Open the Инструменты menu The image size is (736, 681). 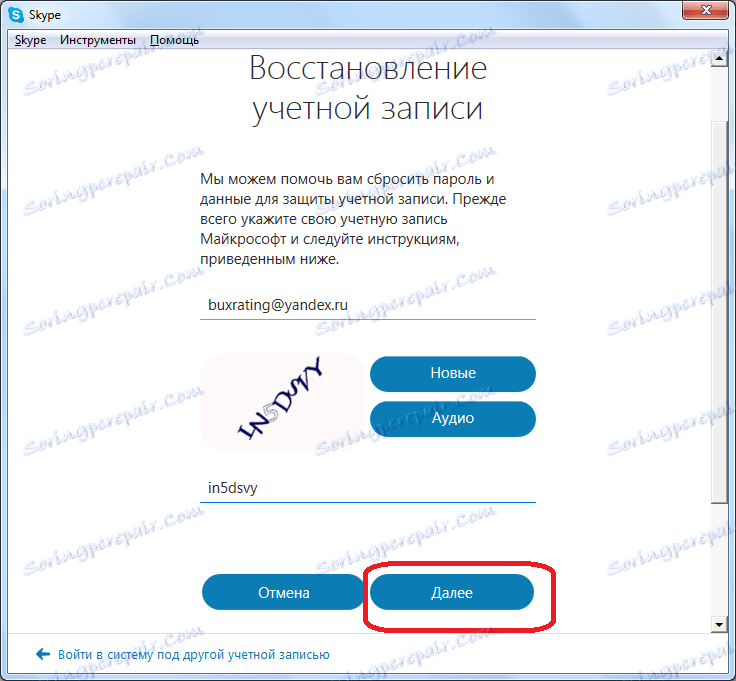coord(98,40)
